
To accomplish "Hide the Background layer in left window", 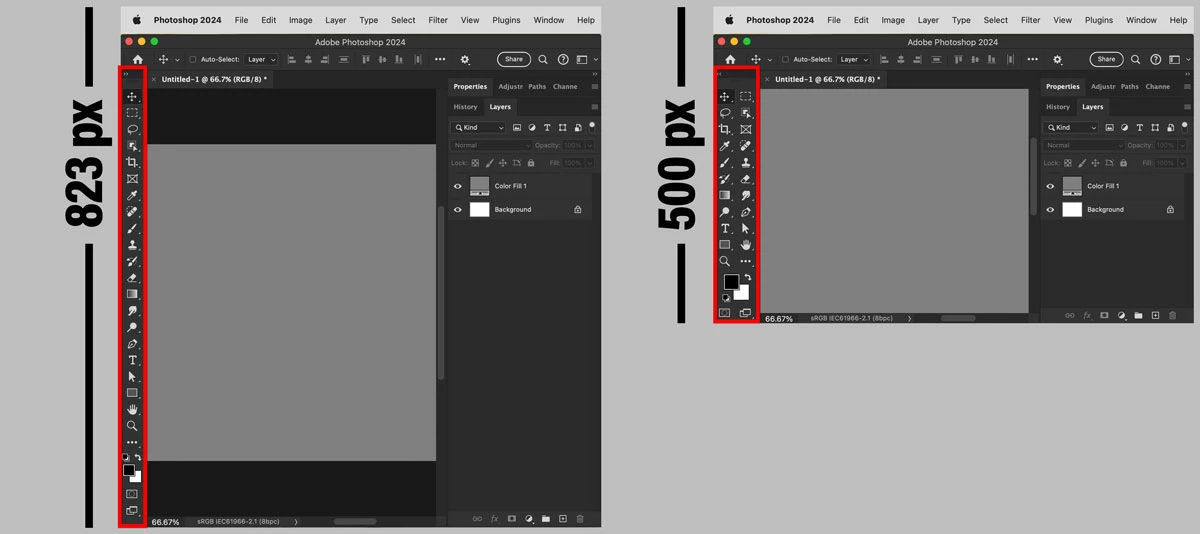I will (x=458, y=210).
